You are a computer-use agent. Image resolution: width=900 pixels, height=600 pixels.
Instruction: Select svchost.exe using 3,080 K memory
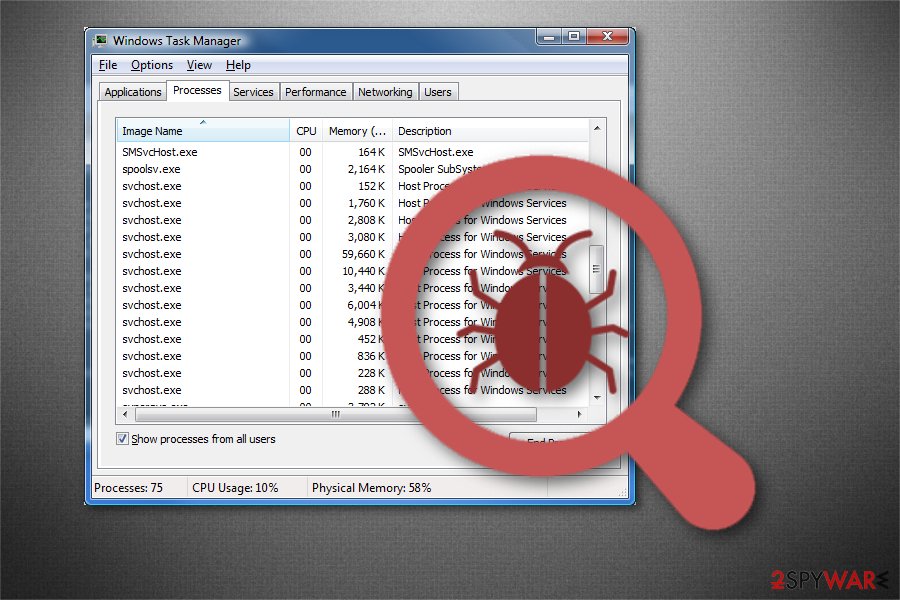click(352, 237)
